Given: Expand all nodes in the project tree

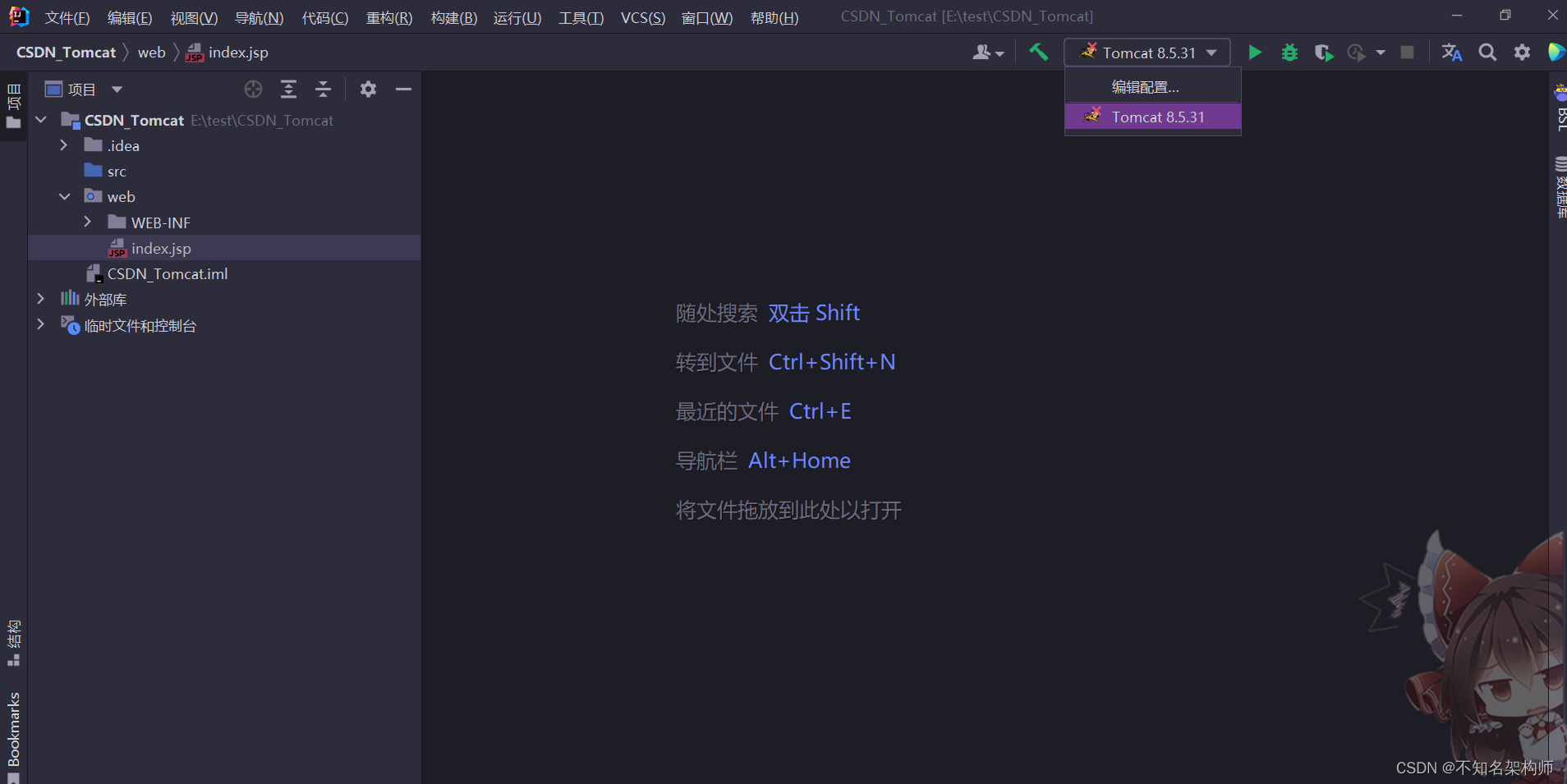Looking at the screenshot, I should (x=289, y=89).
